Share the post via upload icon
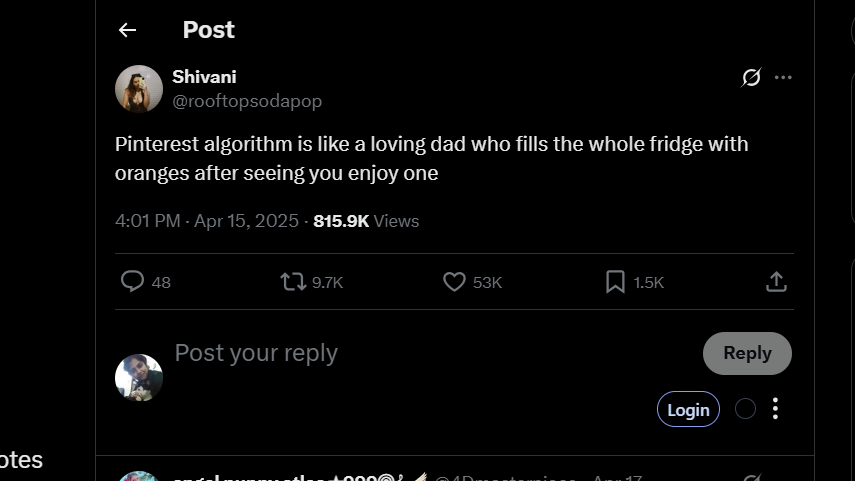This screenshot has height=481, width=855. point(776,282)
